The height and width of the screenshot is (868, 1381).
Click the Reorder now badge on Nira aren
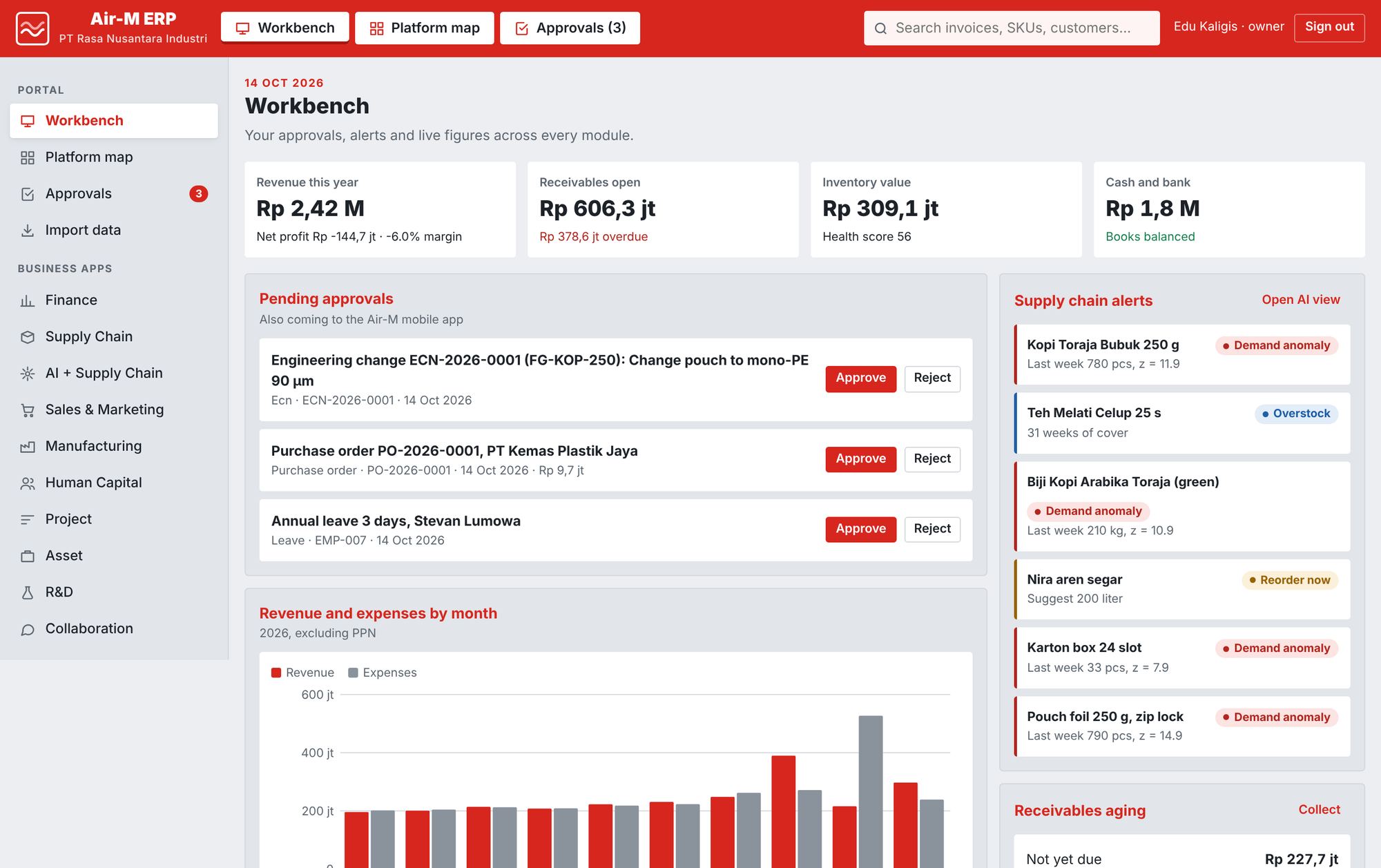click(1289, 580)
